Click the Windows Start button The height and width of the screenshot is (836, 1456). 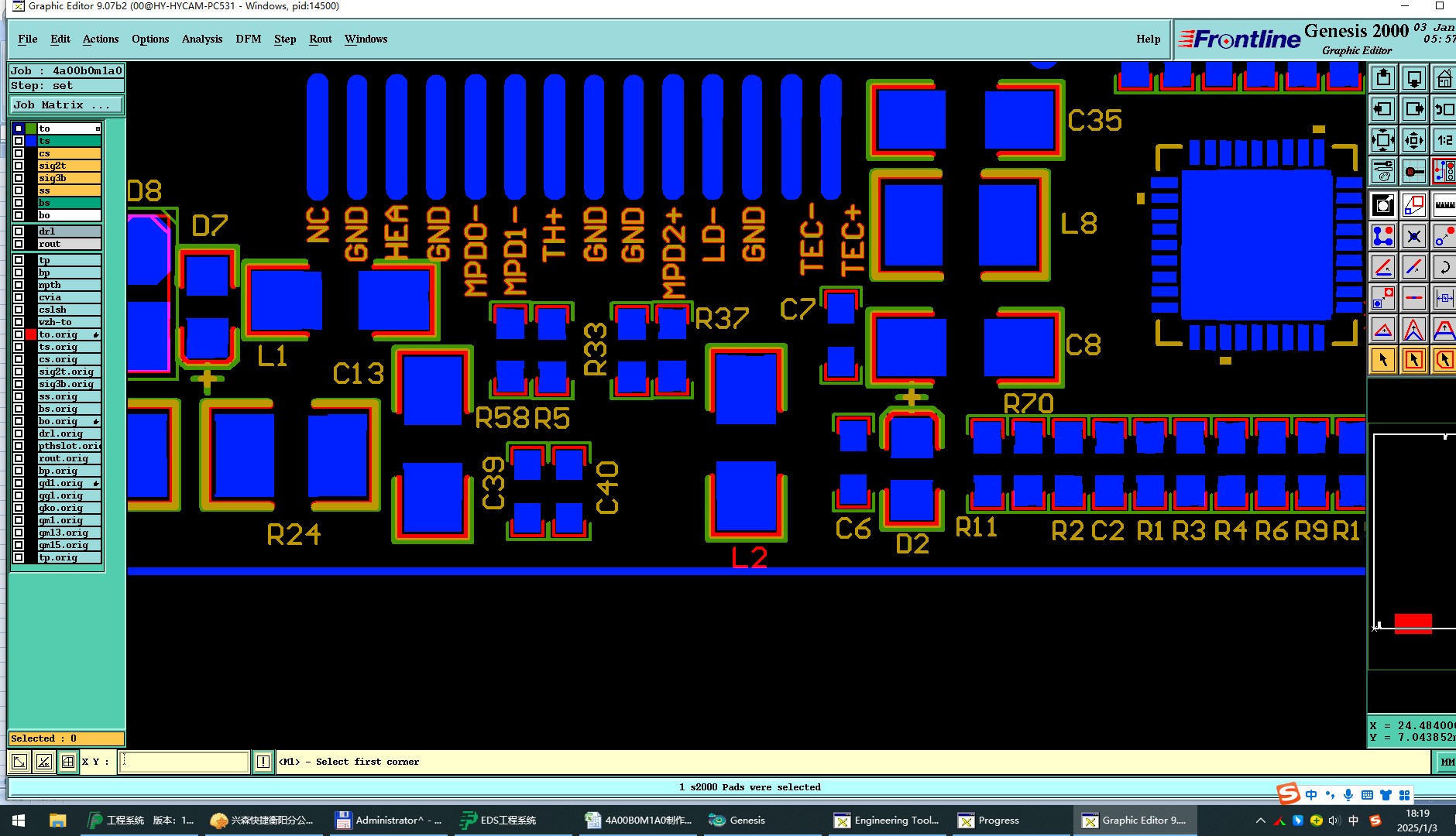tap(19, 821)
